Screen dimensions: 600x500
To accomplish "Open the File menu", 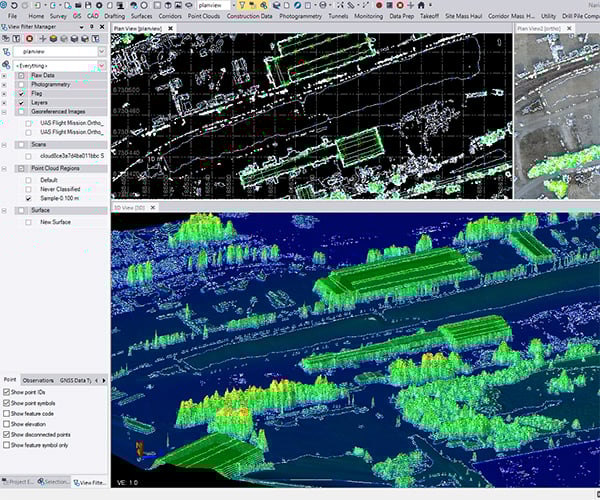I will click(x=13, y=16).
